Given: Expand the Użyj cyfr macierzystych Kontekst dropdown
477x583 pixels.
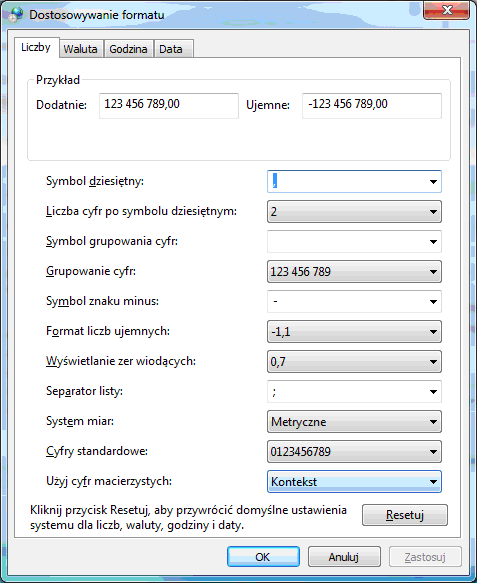Looking at the screenshot, I should [354, 482].
